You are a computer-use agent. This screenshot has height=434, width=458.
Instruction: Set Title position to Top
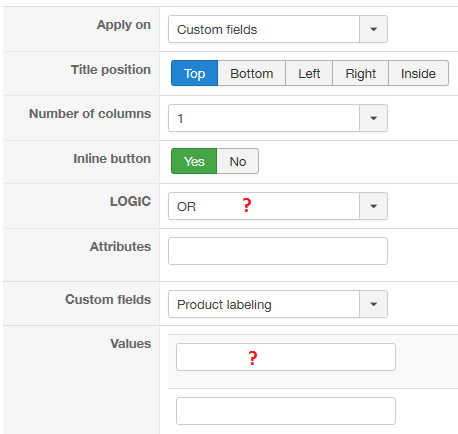(x=194, y=73)
